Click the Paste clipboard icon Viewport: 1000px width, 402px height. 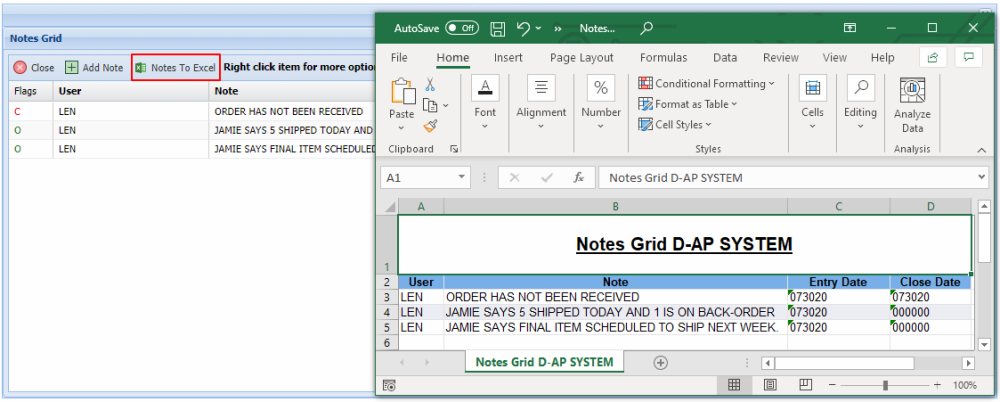click(402, 91)
